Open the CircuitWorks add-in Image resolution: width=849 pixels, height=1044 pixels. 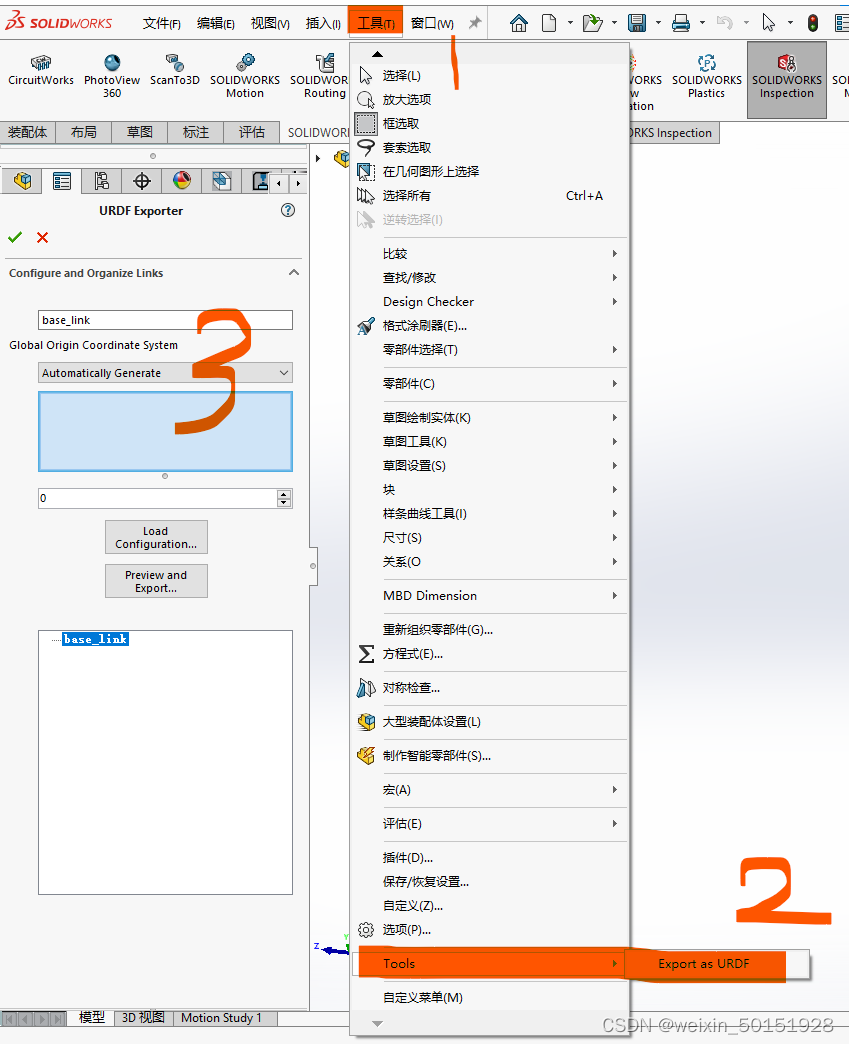[x=41, y=71]
